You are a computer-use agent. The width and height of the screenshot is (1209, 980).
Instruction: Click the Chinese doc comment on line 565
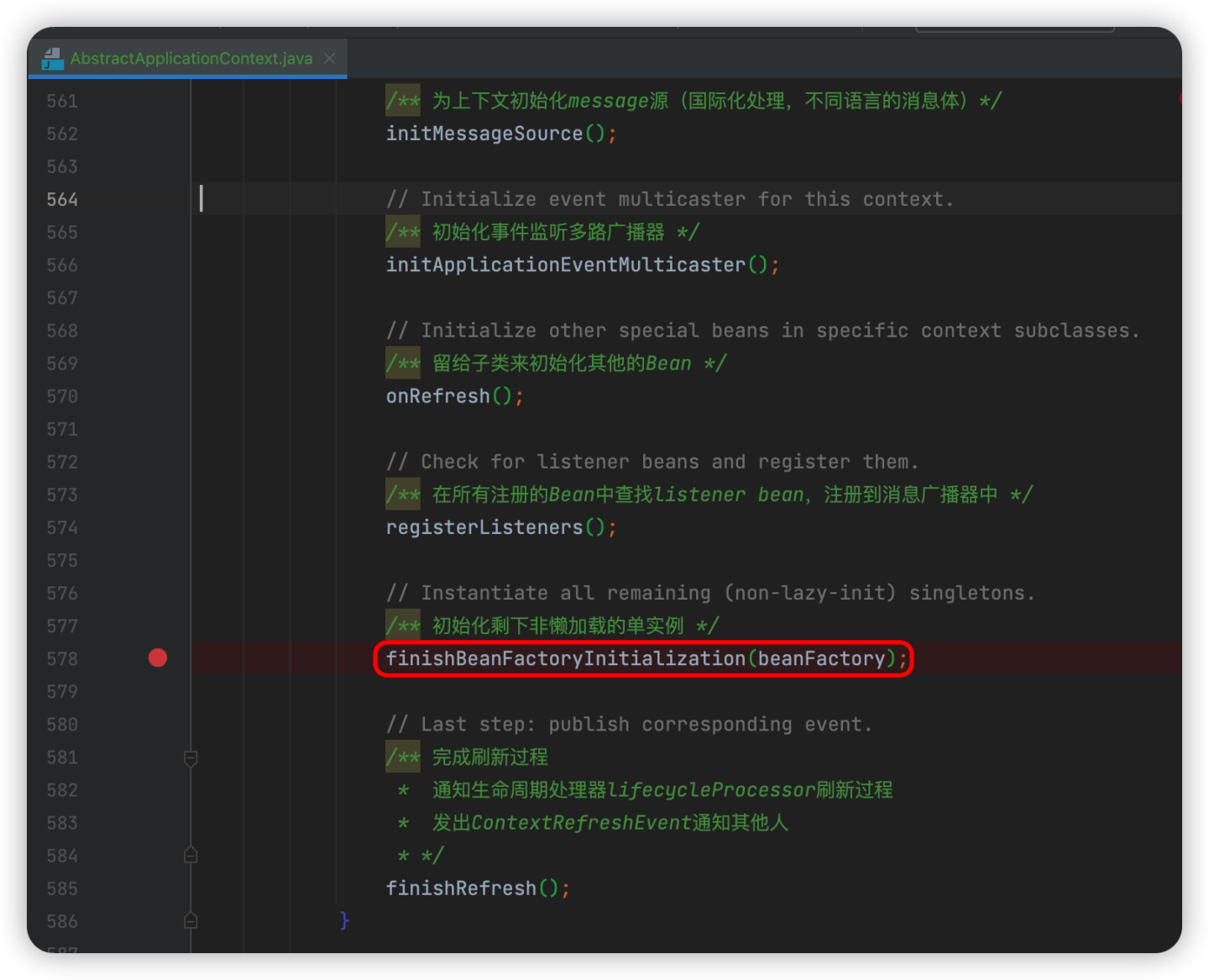pos(542,233)
